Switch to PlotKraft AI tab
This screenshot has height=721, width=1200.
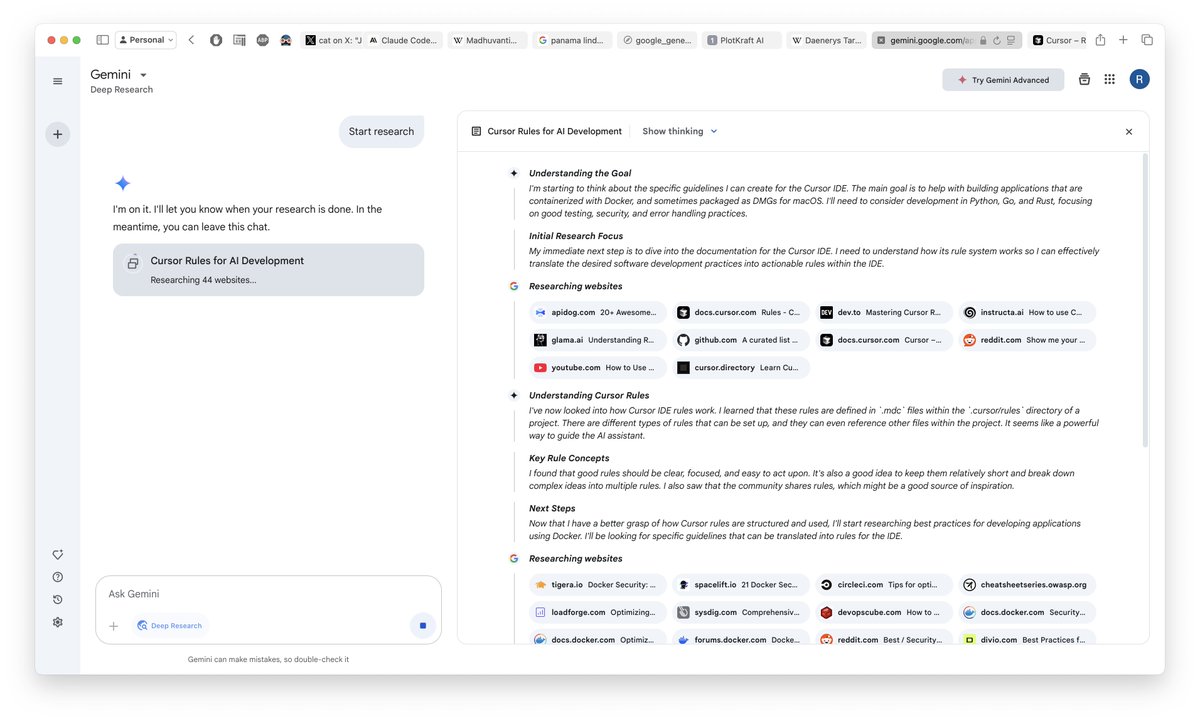pyautogui.click(x=740, y=41)
